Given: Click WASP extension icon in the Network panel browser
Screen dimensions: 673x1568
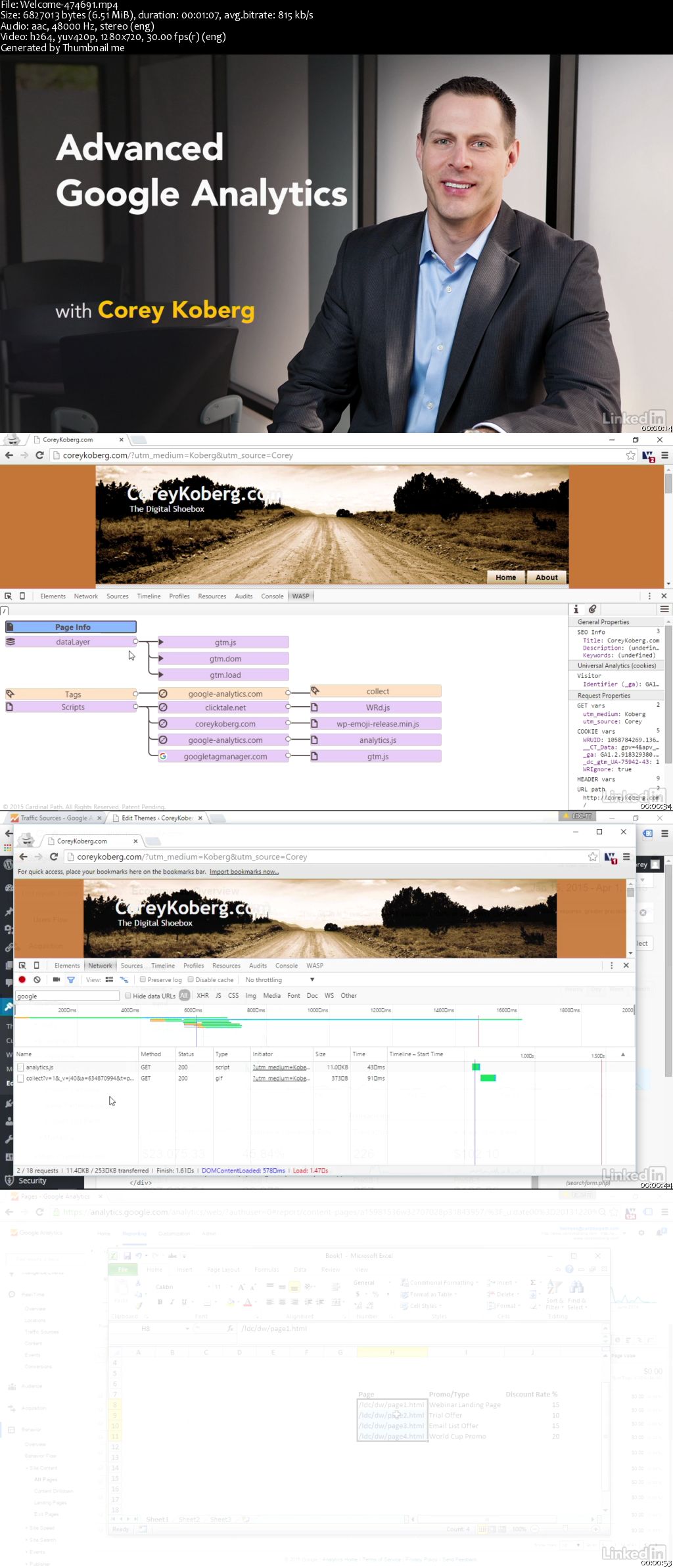Looking at the screenshot, I should [x=611, y=857].
